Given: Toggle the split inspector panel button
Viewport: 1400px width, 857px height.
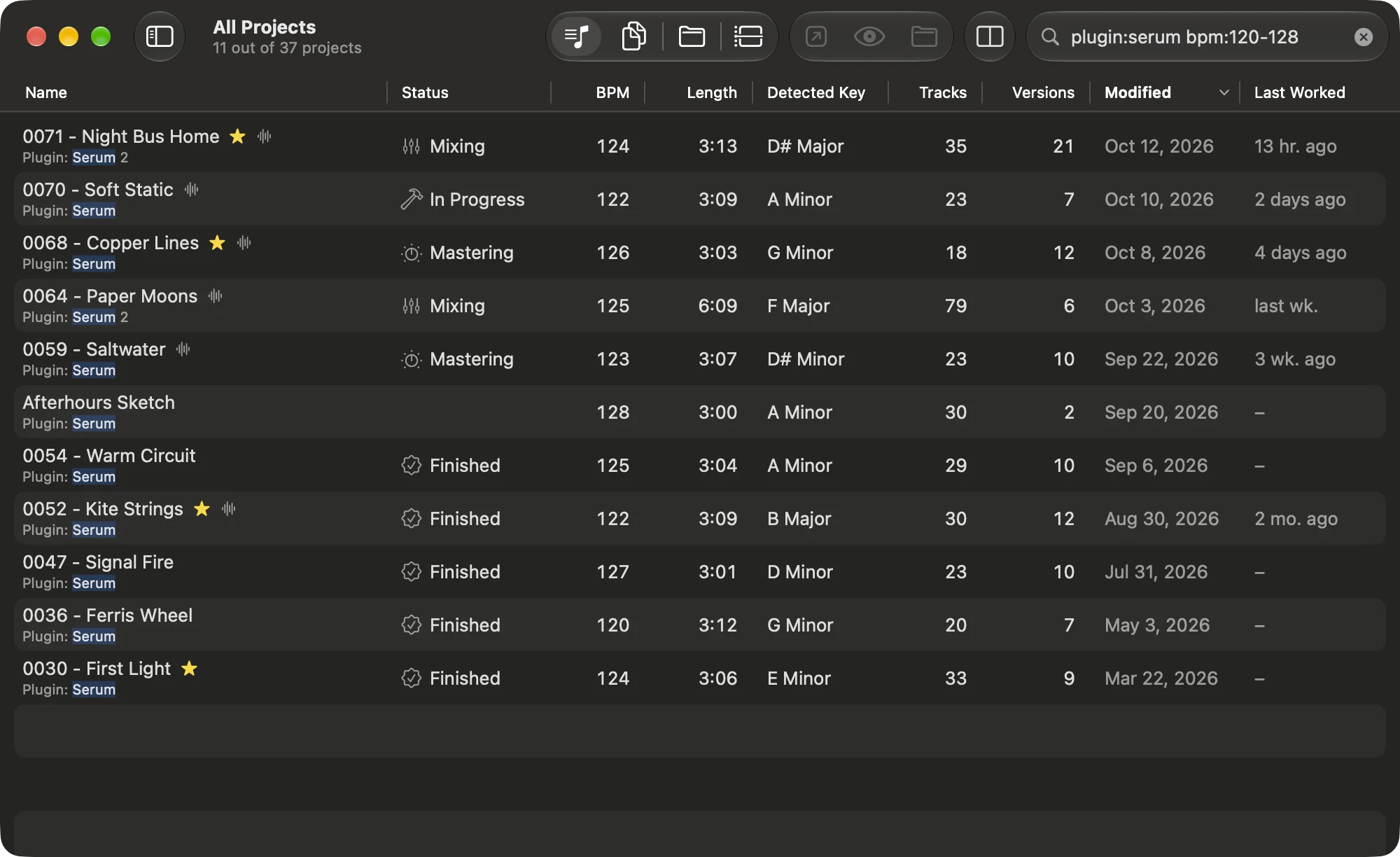Looking at the screenshot, I should tap(990, 36).
